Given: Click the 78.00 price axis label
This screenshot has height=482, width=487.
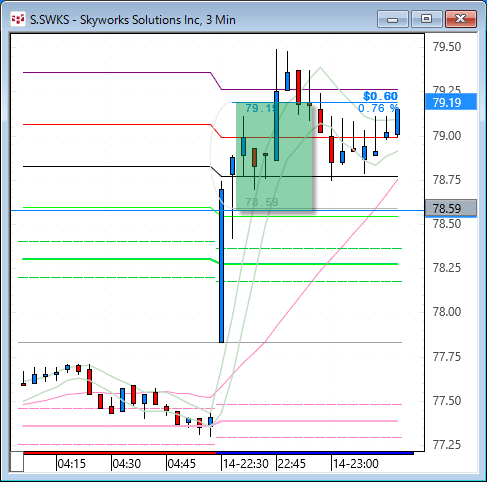Looking at the screenshot, I should pos(447,312).
